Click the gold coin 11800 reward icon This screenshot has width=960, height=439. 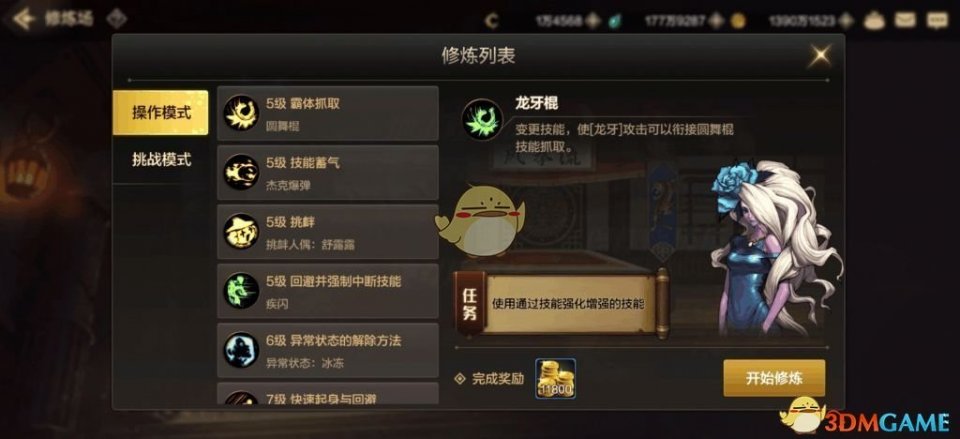point(555,379)
